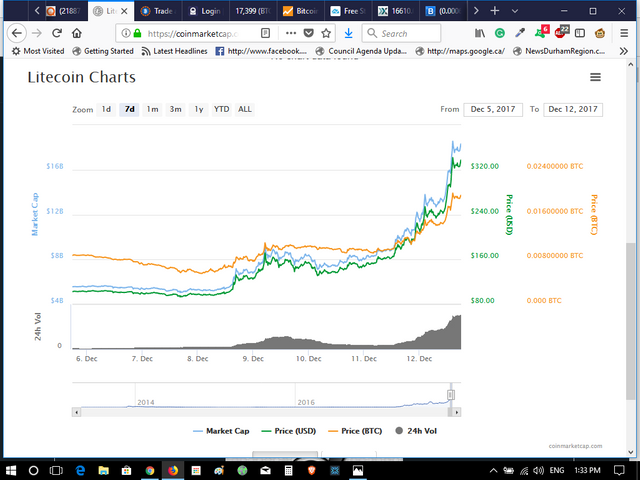Open Council Agenda Updates bookmark
This screenshot has height=480, width=640.
coord(361,51)
